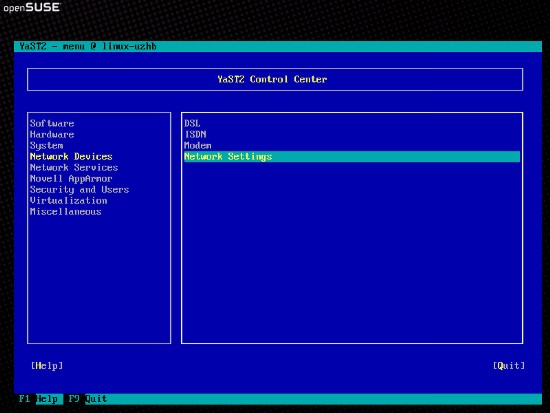Click the [Help] button

point(47,366)
